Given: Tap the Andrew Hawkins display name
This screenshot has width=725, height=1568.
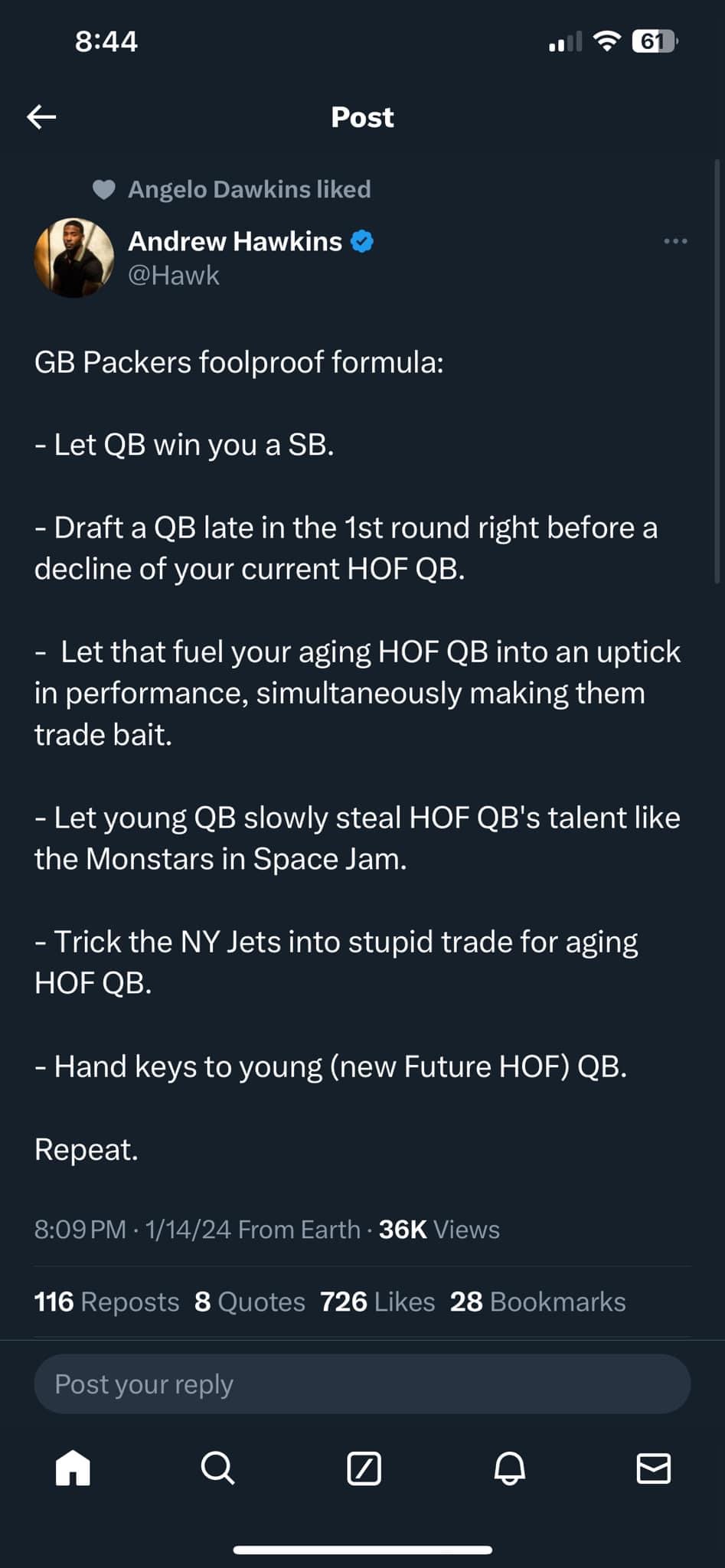Looking at the screenshot, I should 235,241.
